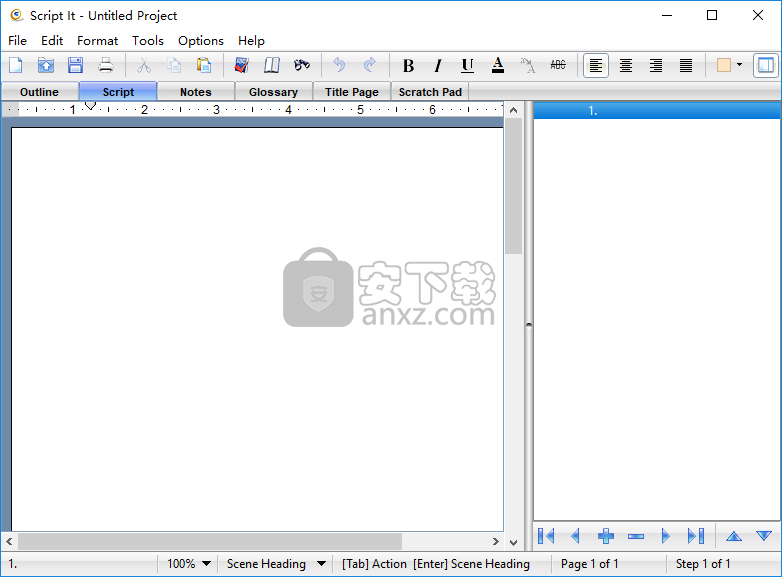Move the step down with triangle icon
This screenshot has width=782, height=577.
pyautogui.click(x=764, y=536)
